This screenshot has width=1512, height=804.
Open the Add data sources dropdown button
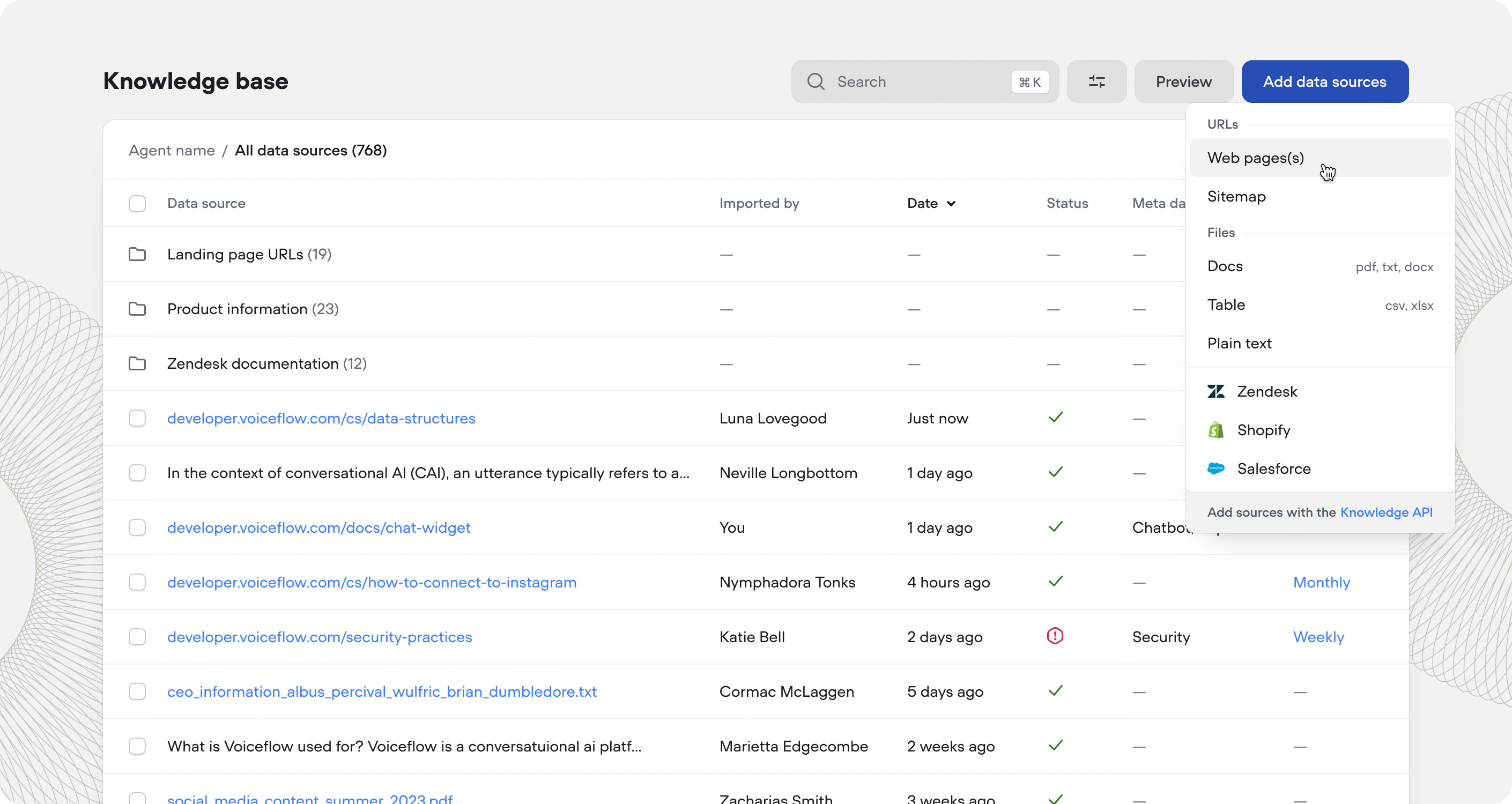tap(1324, 81)
